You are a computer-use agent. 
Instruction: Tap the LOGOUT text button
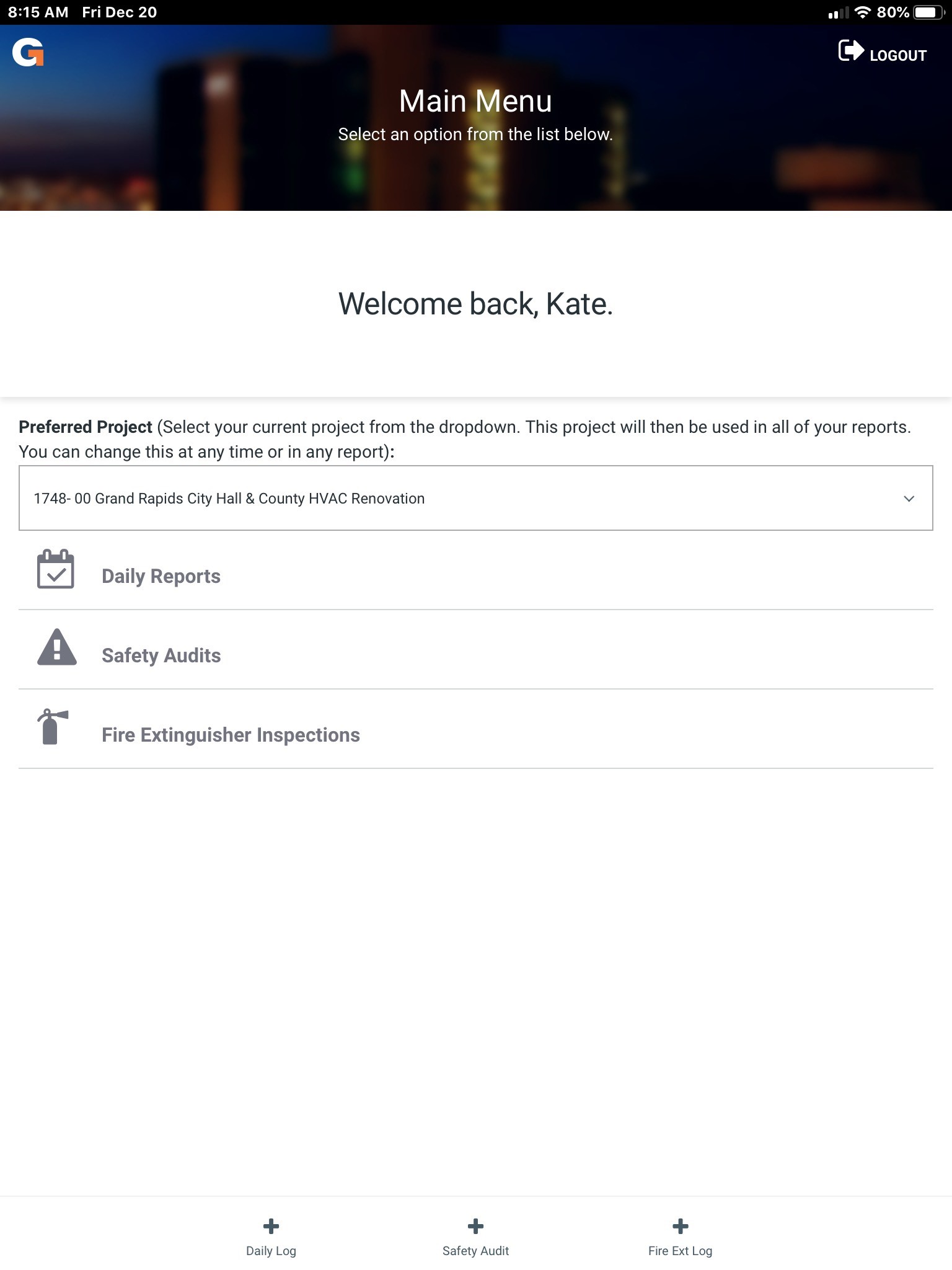pyautogui.click(x=898, y=56)
